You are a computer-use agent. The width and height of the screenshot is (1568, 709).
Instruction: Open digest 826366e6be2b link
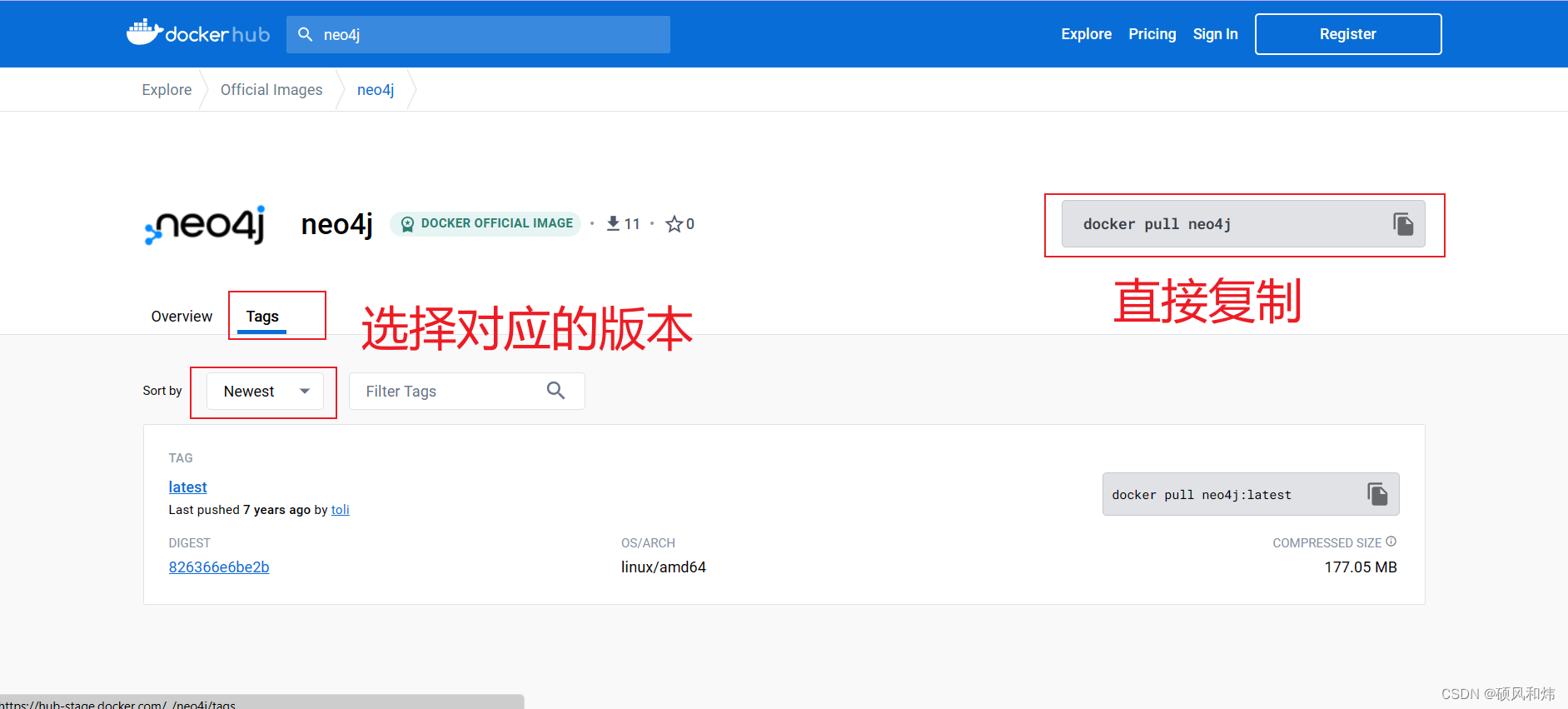(219, 567)
